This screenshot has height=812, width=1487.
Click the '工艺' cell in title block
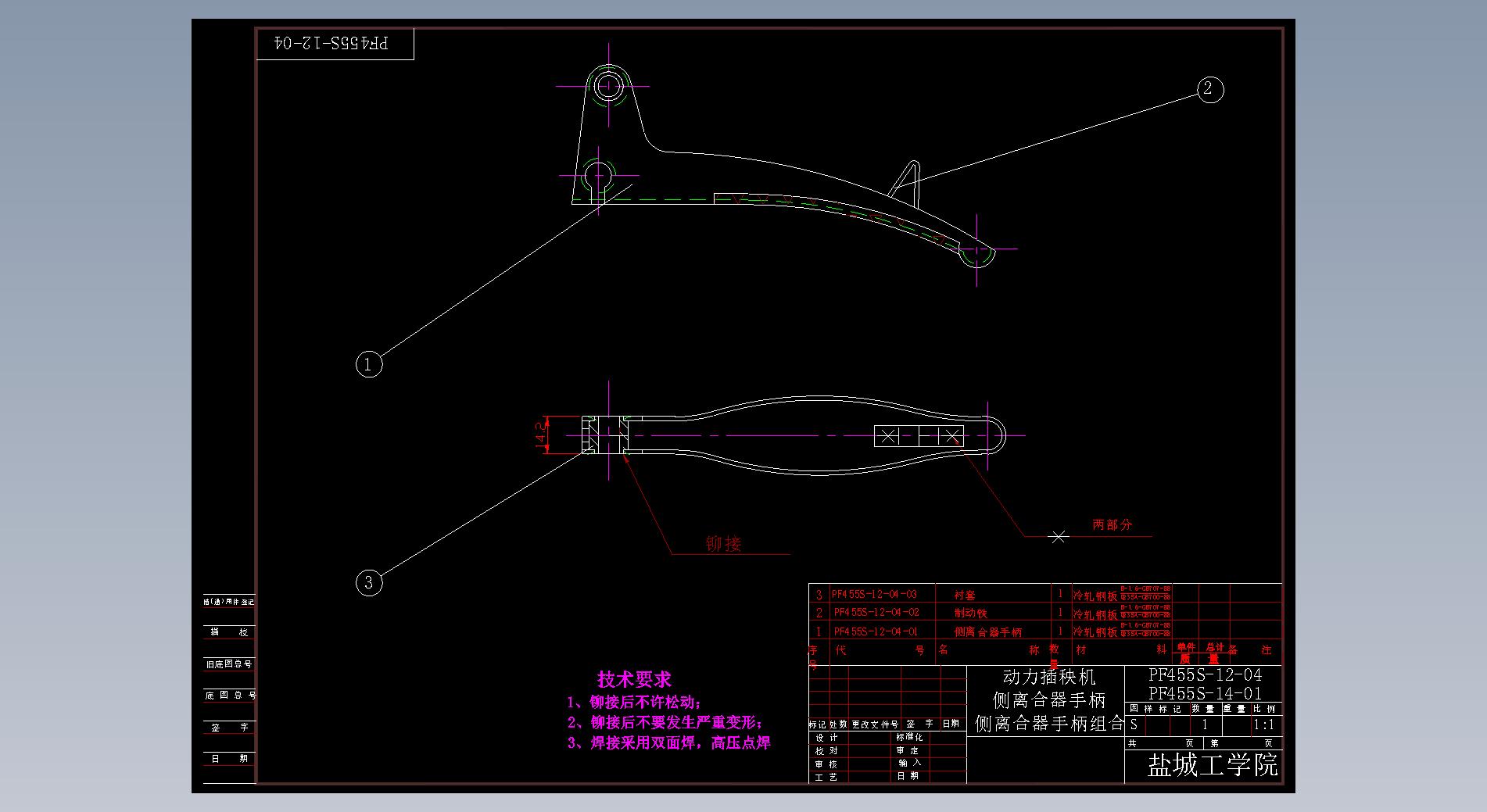click(826, 777)
